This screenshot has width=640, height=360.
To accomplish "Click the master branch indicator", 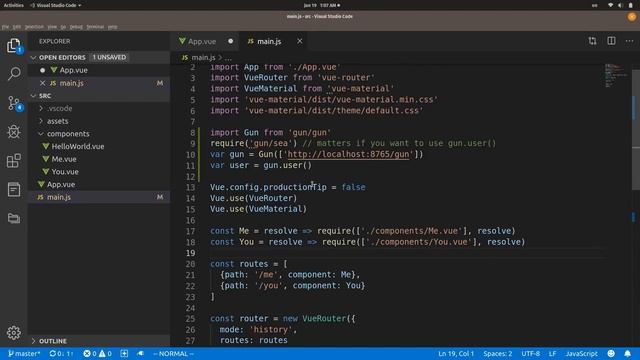I will coord(24,353).
